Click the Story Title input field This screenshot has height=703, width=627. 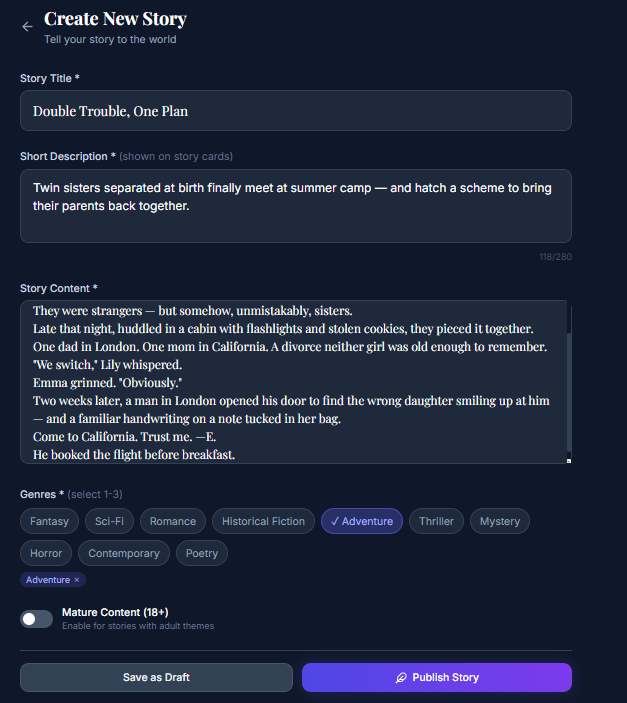(x=296, y=111)
